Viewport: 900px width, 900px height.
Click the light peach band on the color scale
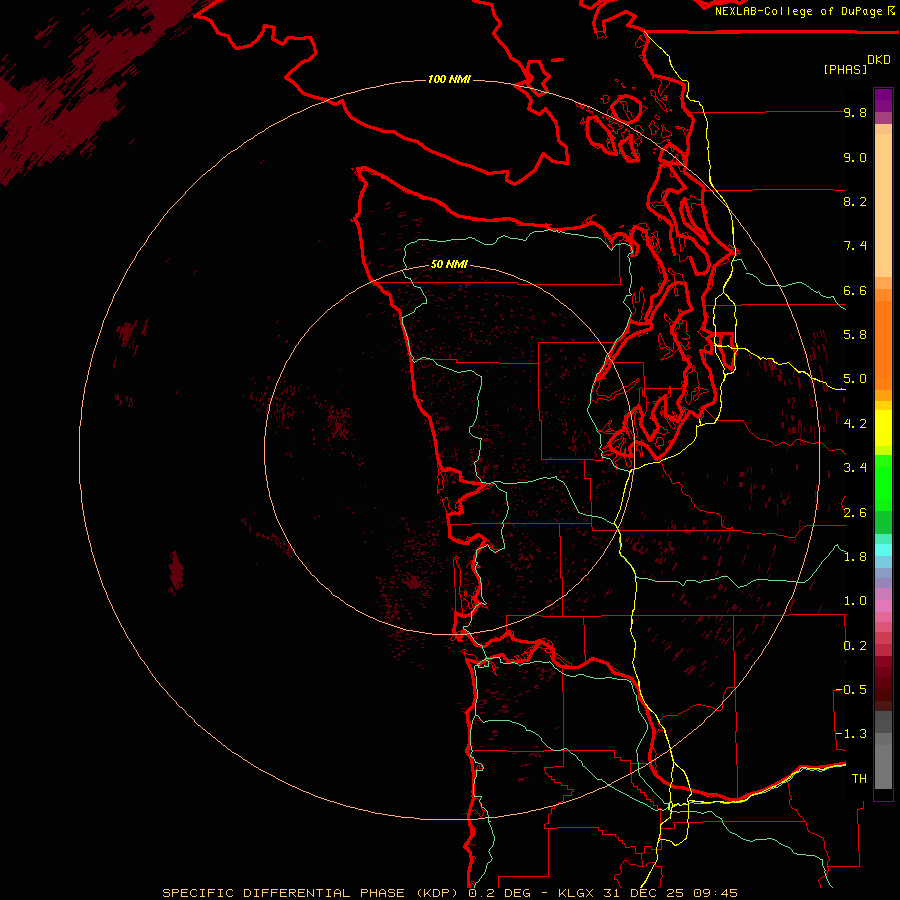click(x=883, y=205)
